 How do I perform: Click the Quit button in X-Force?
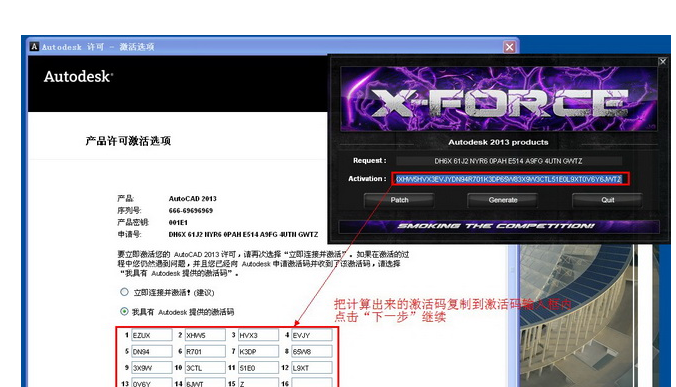(x=607, y=200)
